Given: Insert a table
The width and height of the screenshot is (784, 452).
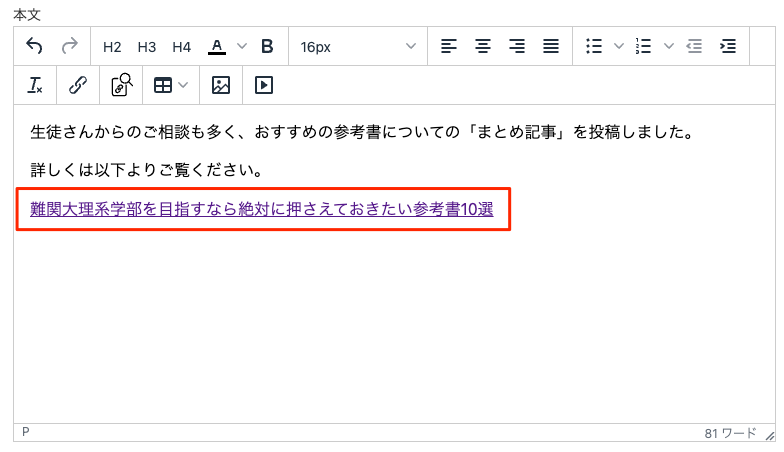Looking at the screenshot, I should [162, 86].
